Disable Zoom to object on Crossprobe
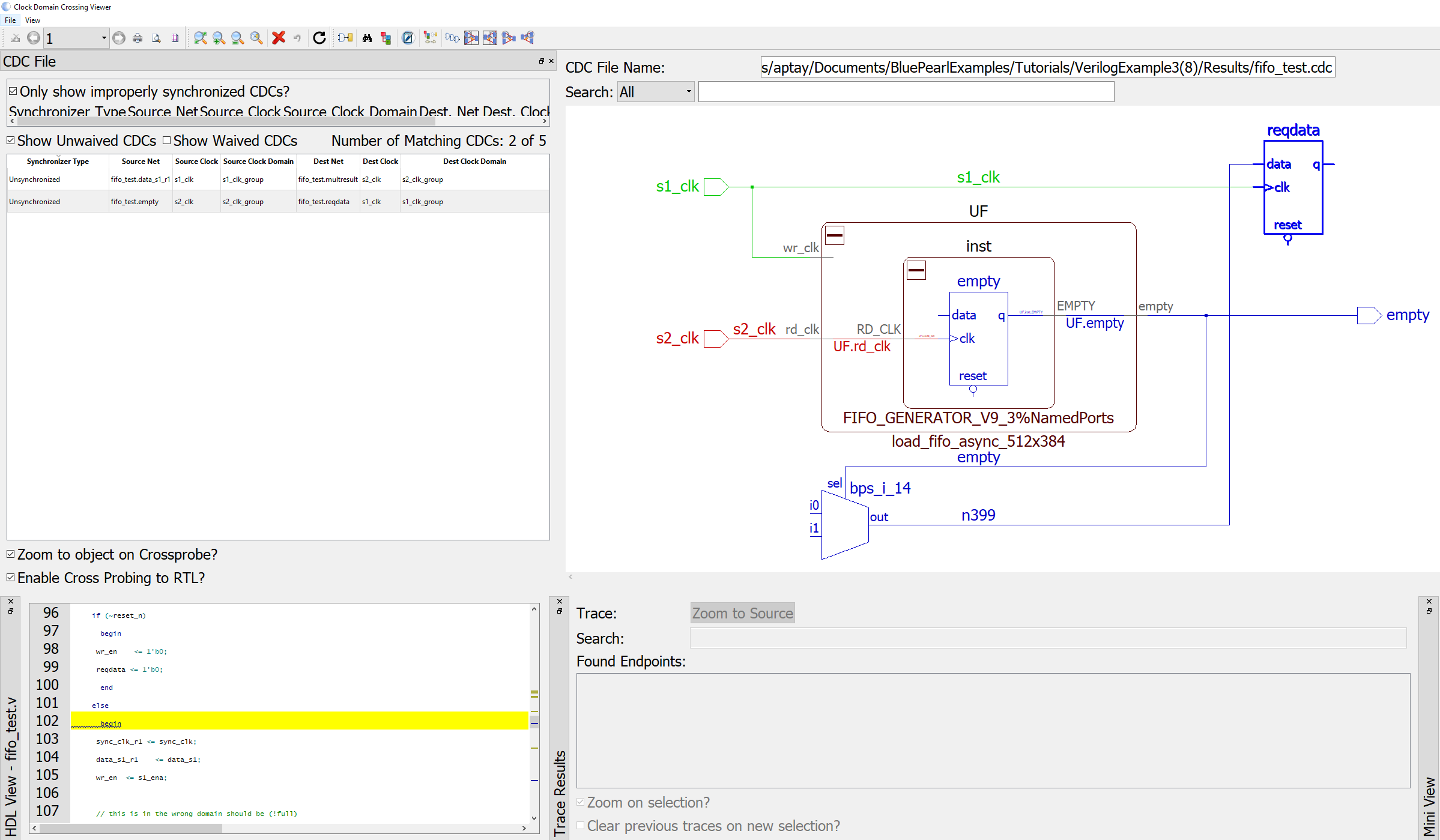Screen dimensions: 1440x840 tap(10, 554)
